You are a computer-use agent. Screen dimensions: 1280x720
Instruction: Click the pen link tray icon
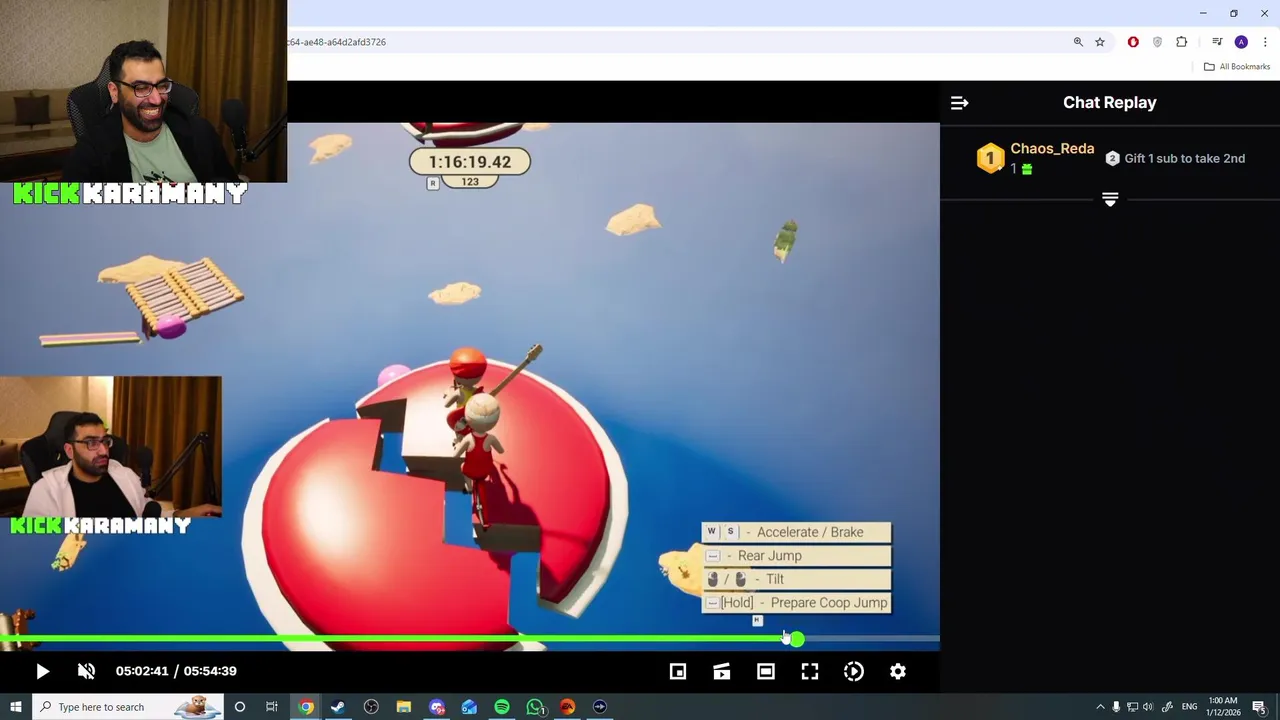tap(1166, 707)
